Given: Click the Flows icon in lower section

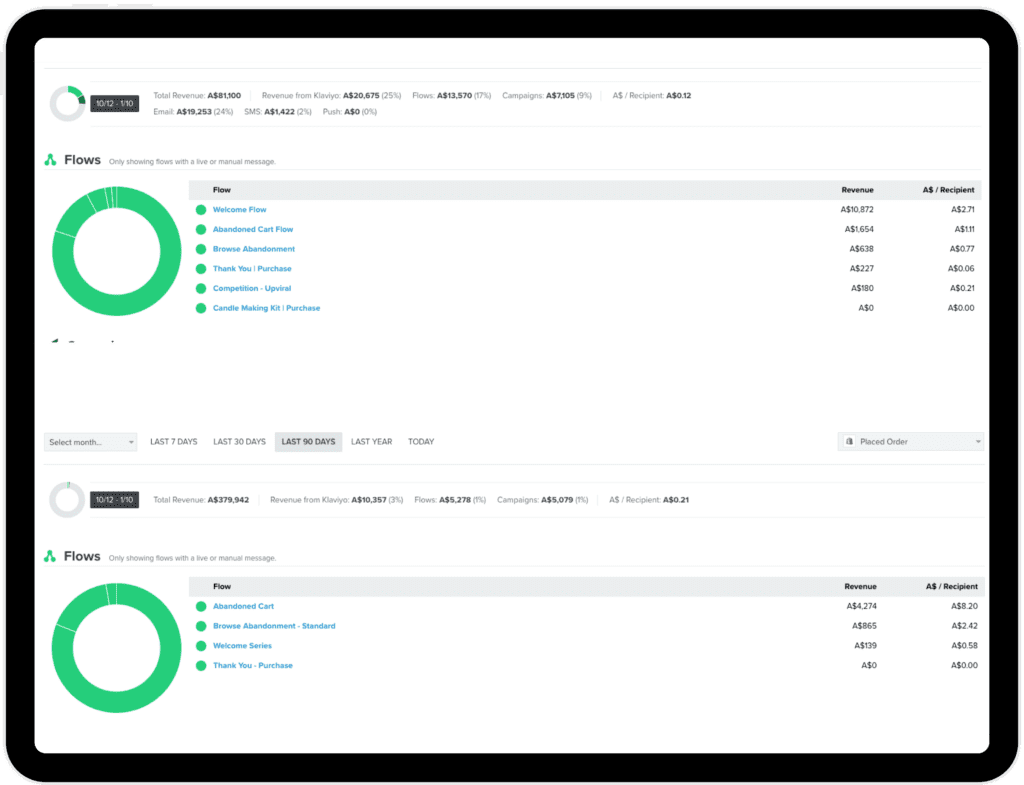Looking at the screenshot, I should [x=50, y=556].
